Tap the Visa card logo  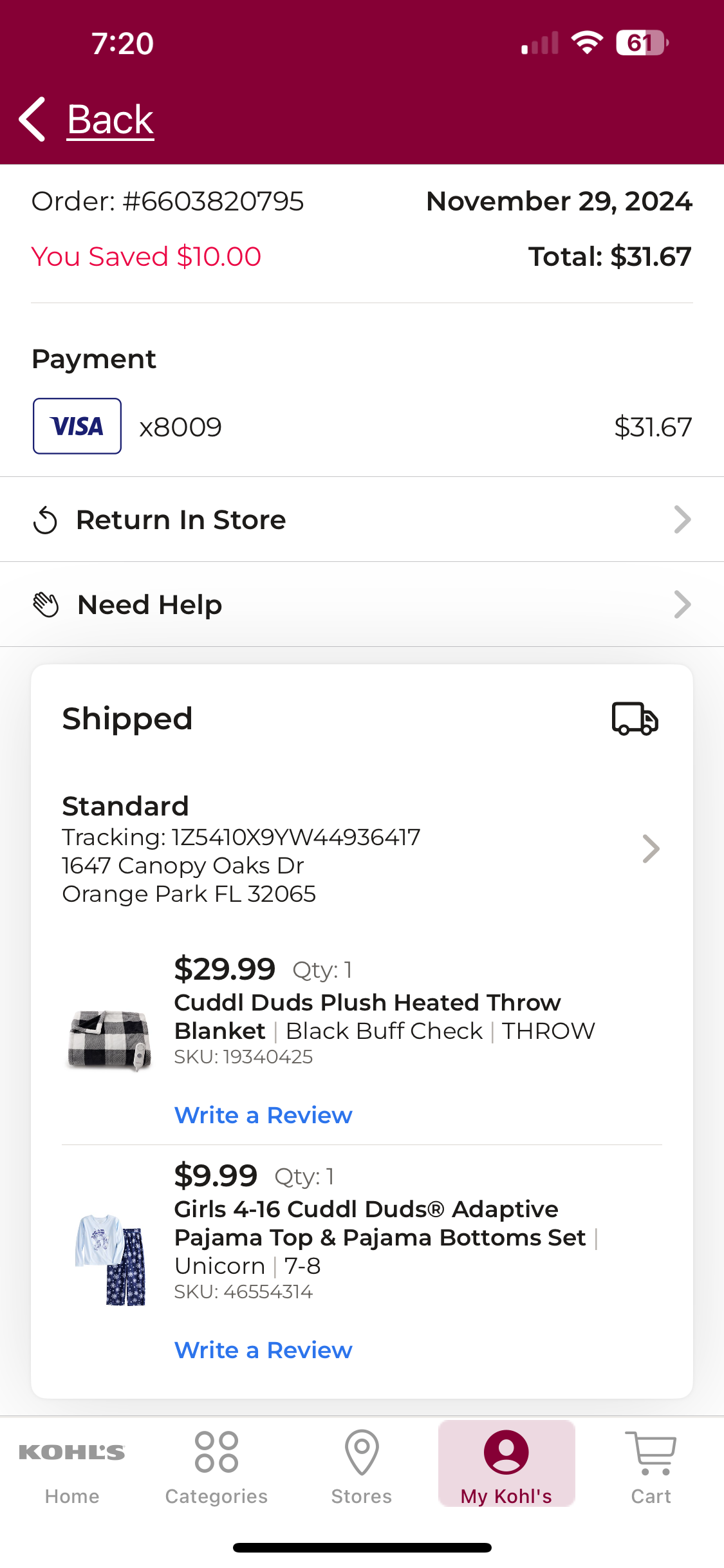(x=77, y=426)
